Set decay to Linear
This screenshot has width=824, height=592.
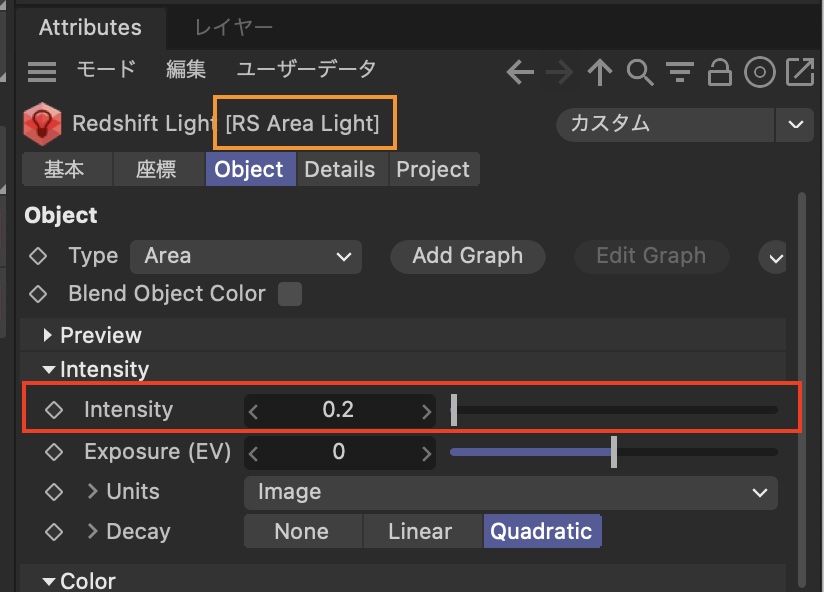[420, 531]
